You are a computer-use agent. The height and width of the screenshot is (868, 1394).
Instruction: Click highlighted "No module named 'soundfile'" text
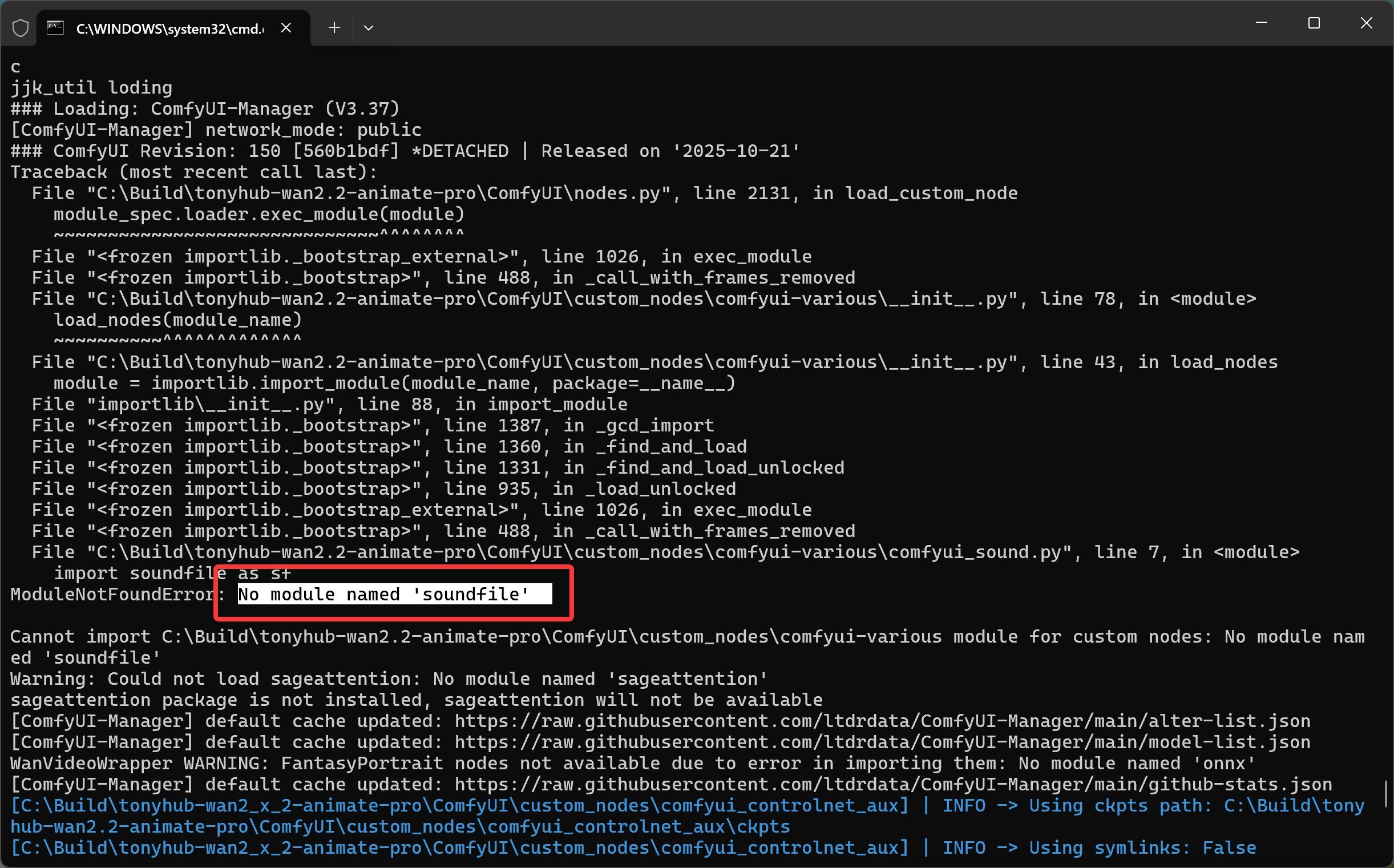click(x=383, y=594)
